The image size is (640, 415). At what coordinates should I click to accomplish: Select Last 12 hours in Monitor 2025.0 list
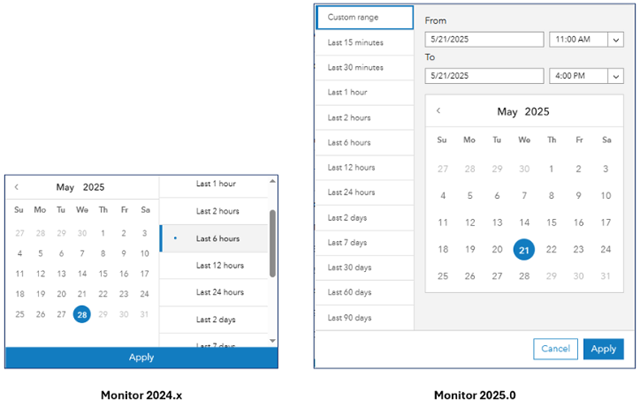point(365,167)
